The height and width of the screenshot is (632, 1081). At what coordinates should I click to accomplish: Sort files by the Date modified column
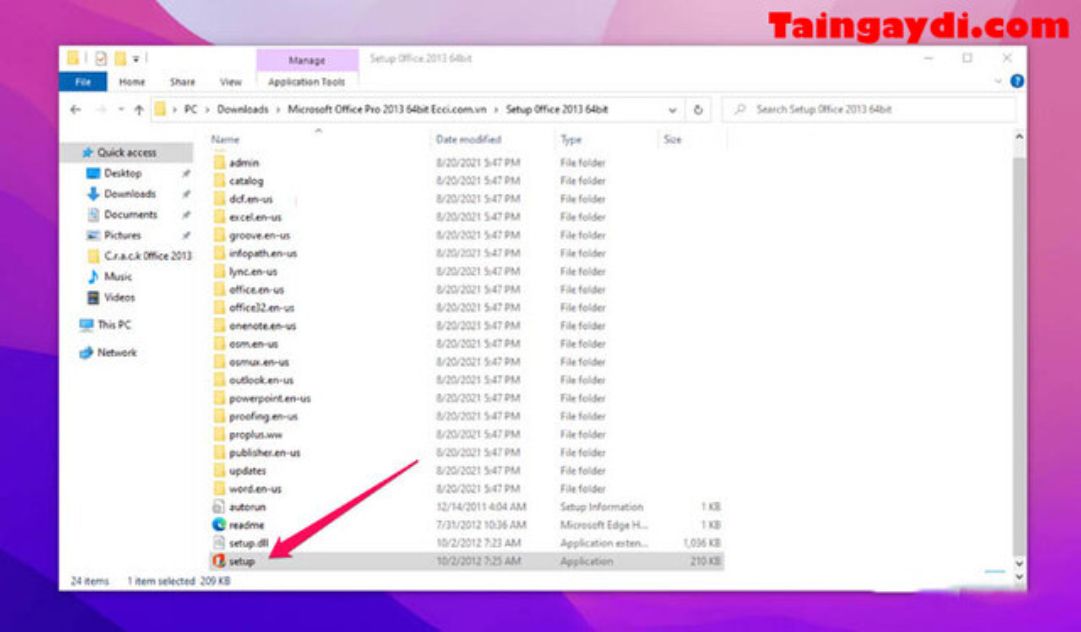465,139
